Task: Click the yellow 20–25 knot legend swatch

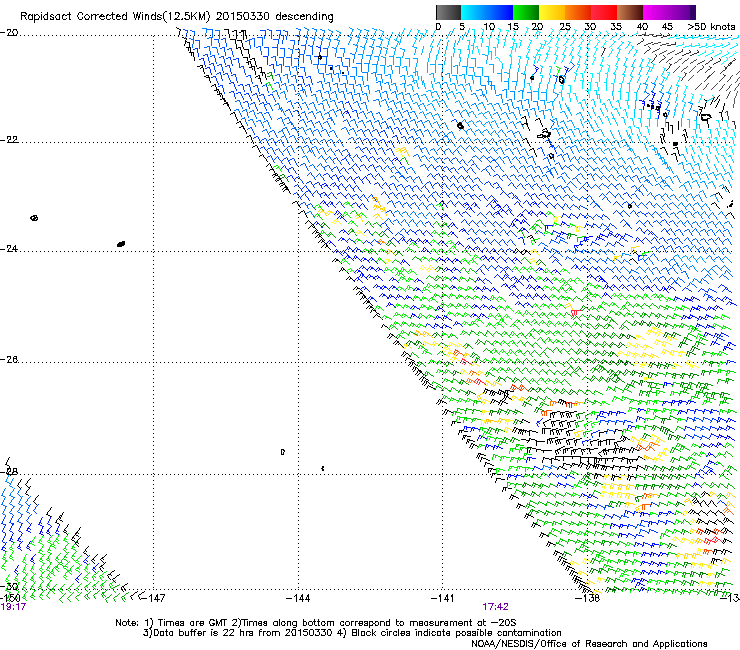Action: pyautogui.click(x=552, y=12)
